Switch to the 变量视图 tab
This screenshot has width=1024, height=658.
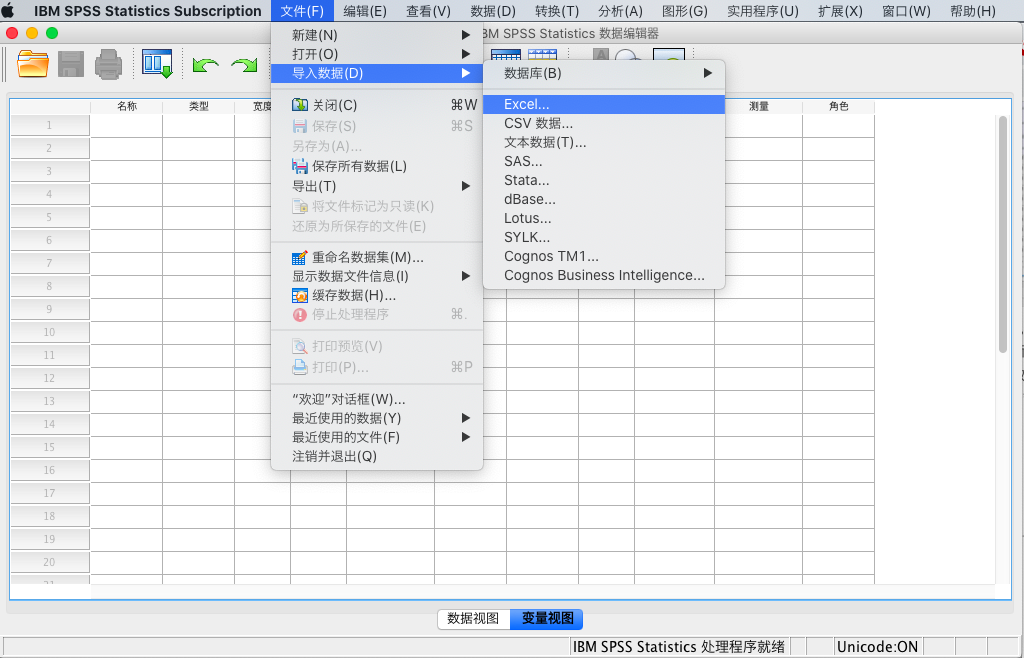(x=547, y=619)
